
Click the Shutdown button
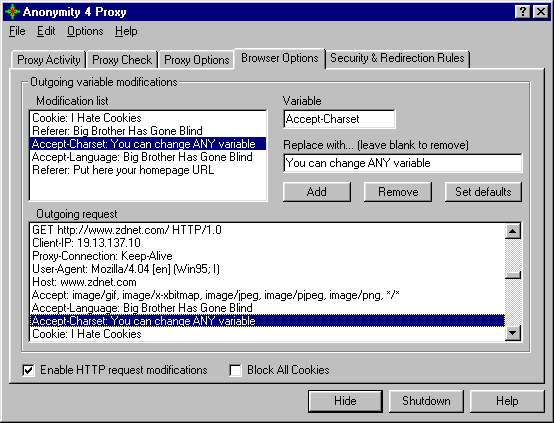(x=426, y=401)
